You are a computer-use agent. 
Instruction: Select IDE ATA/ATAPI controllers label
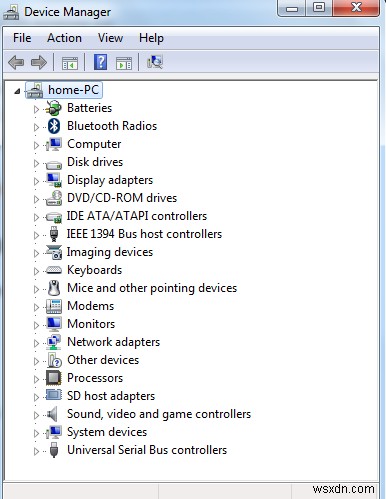137,216
